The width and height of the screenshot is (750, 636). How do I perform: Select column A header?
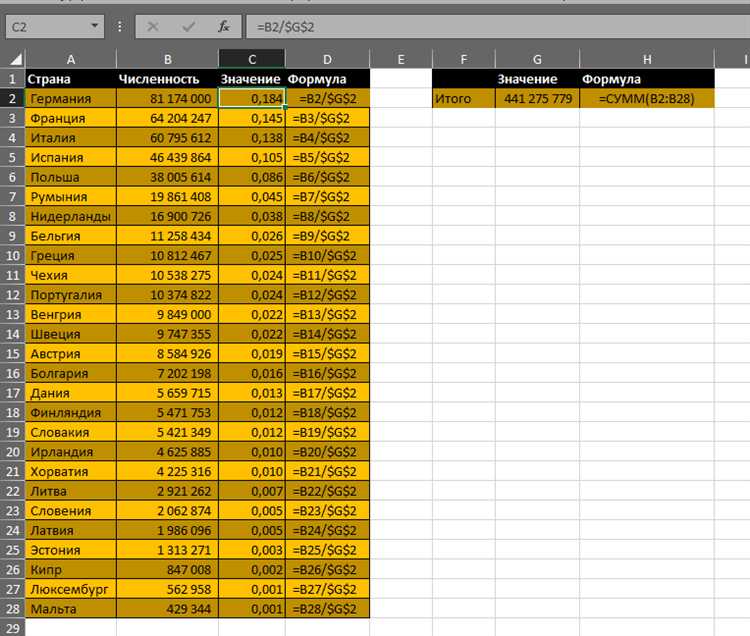(x=71, y=59)
